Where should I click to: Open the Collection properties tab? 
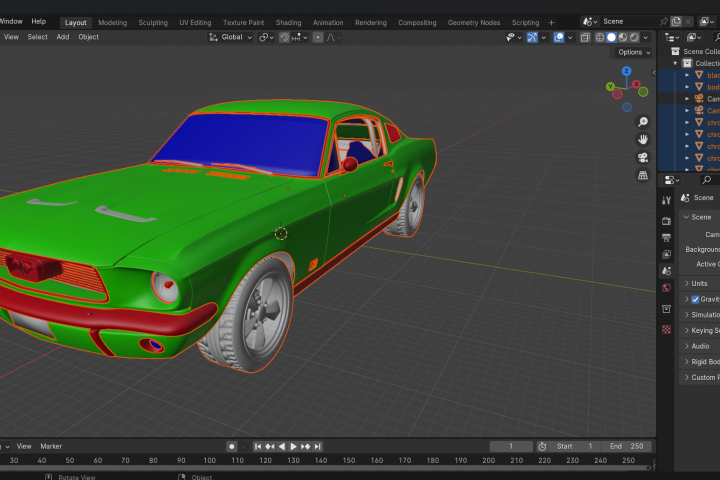coord(666,309)
